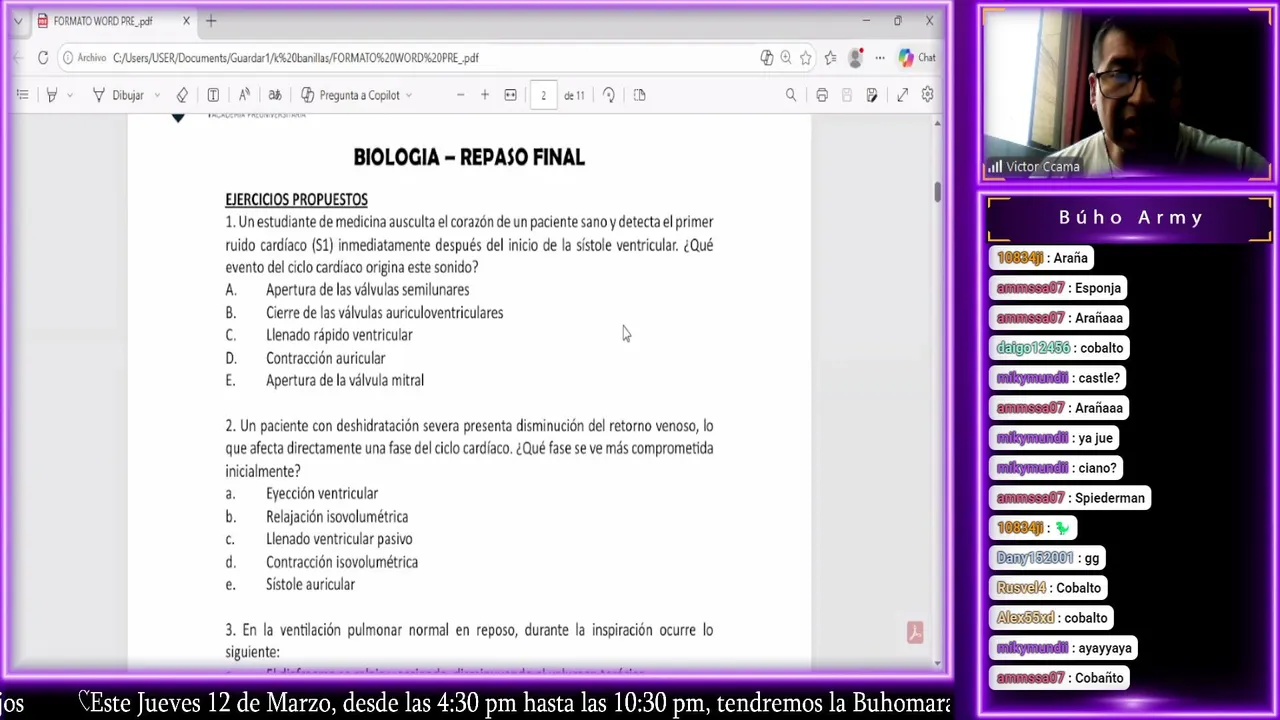Focus the page number field
1280x720 pixels.
point(543,95)
